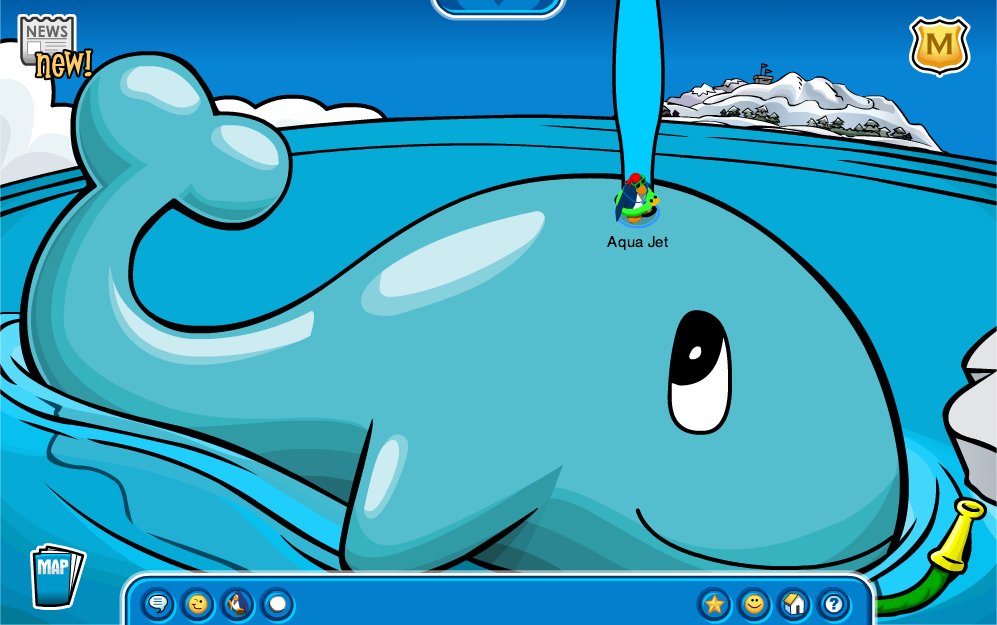Open help question mark icon
997x625 pixels.
(x=834, y=603)
